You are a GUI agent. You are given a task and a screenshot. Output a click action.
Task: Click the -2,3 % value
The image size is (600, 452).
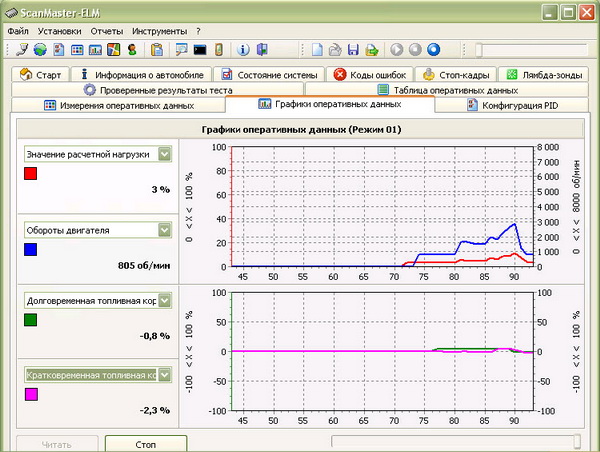tap(155, 410)
